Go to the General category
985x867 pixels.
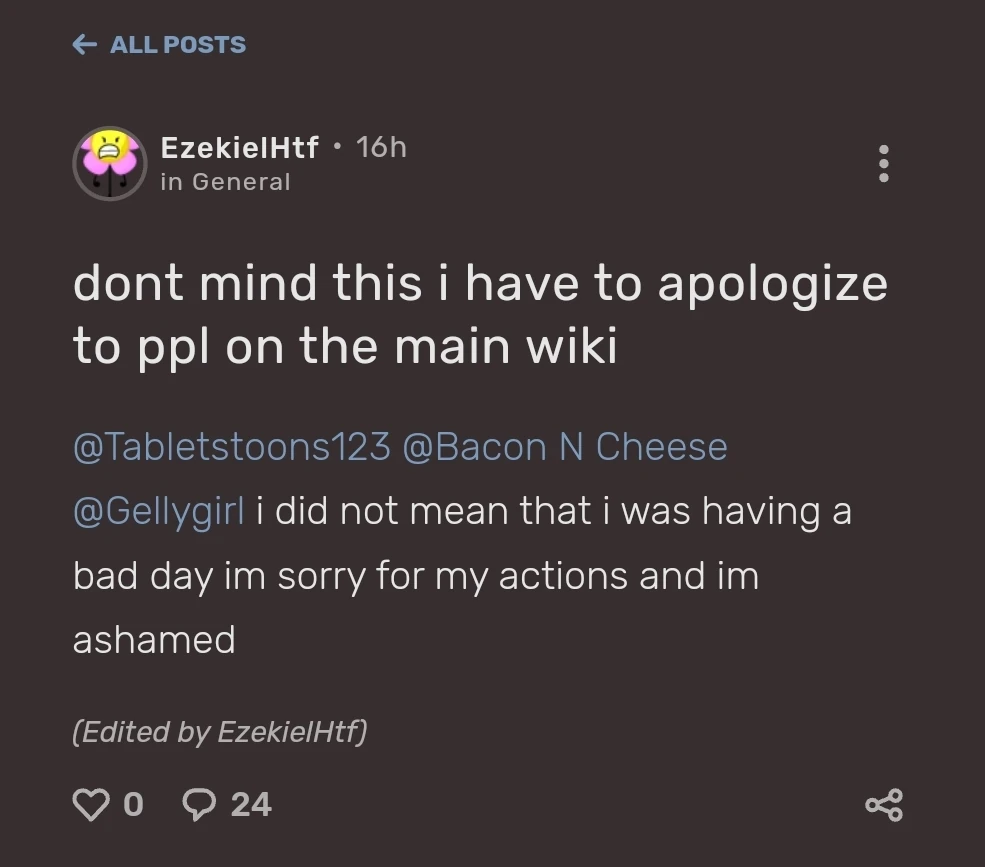(x=227, y=181)
